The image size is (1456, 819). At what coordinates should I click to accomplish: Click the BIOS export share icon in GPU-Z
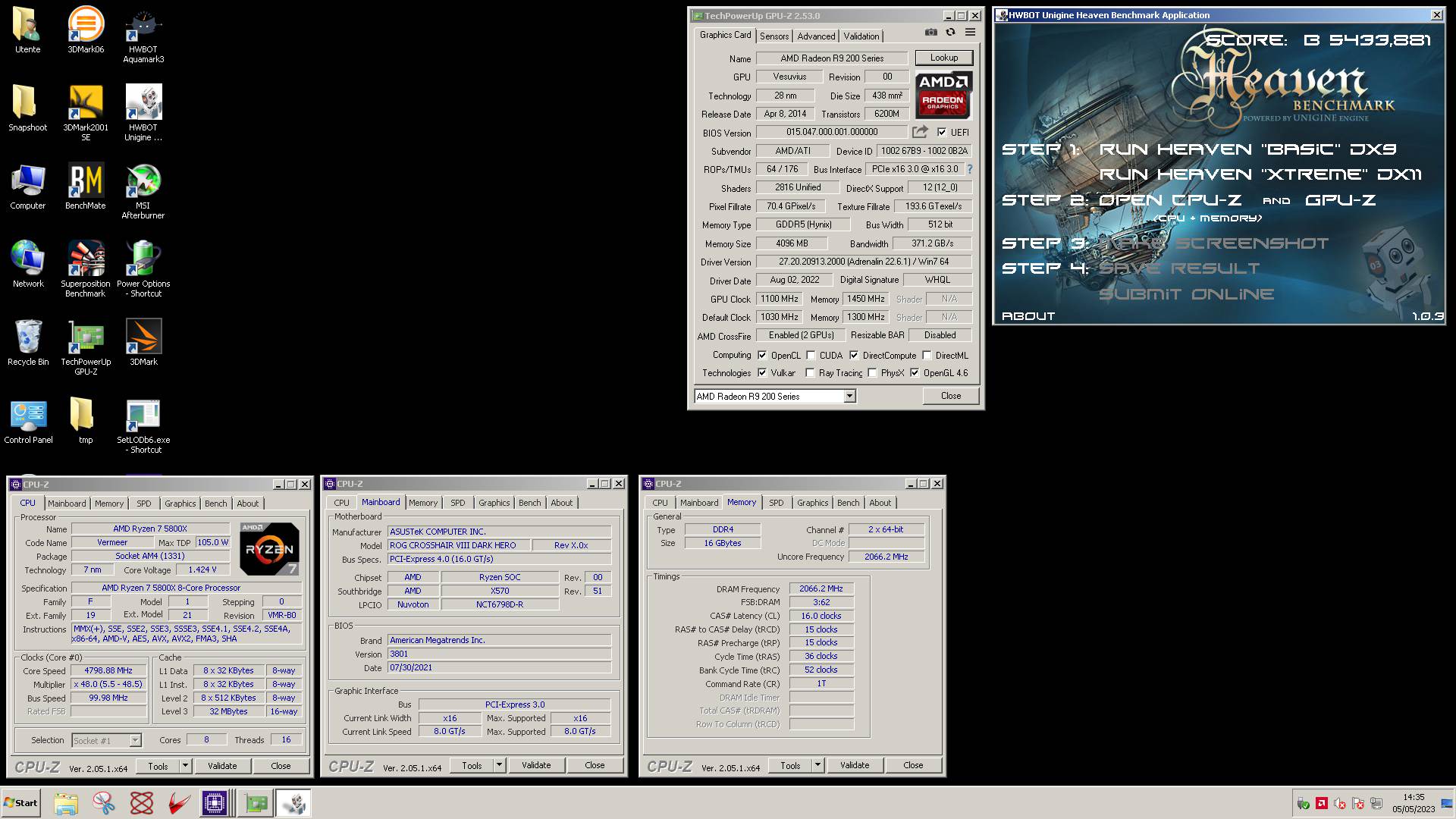click(920, 132)
